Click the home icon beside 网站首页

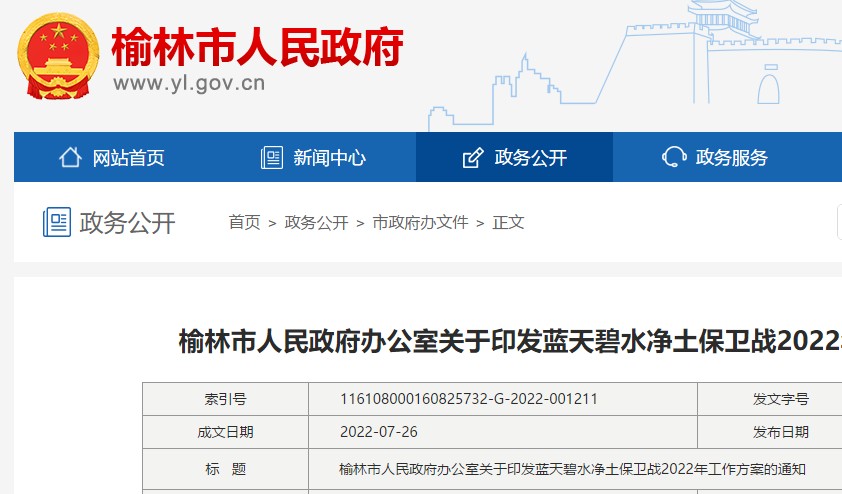coord(70,157)
